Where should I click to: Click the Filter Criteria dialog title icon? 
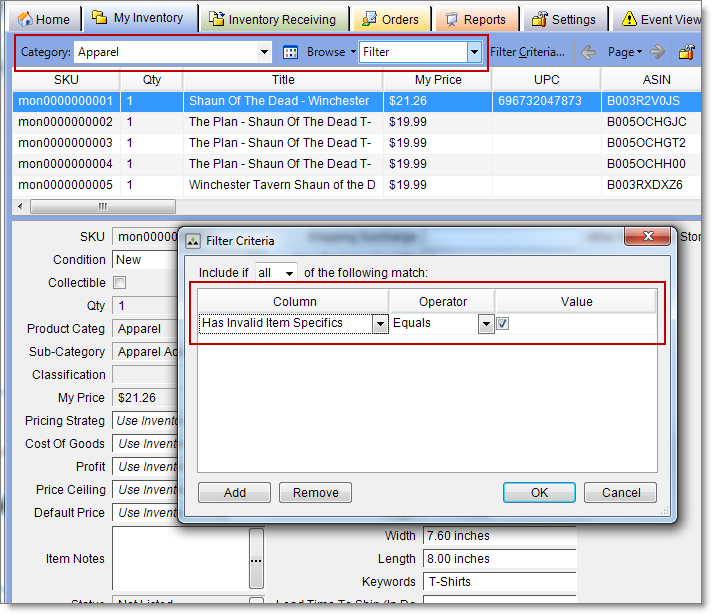pyautogui.click(x=194, y=240)
